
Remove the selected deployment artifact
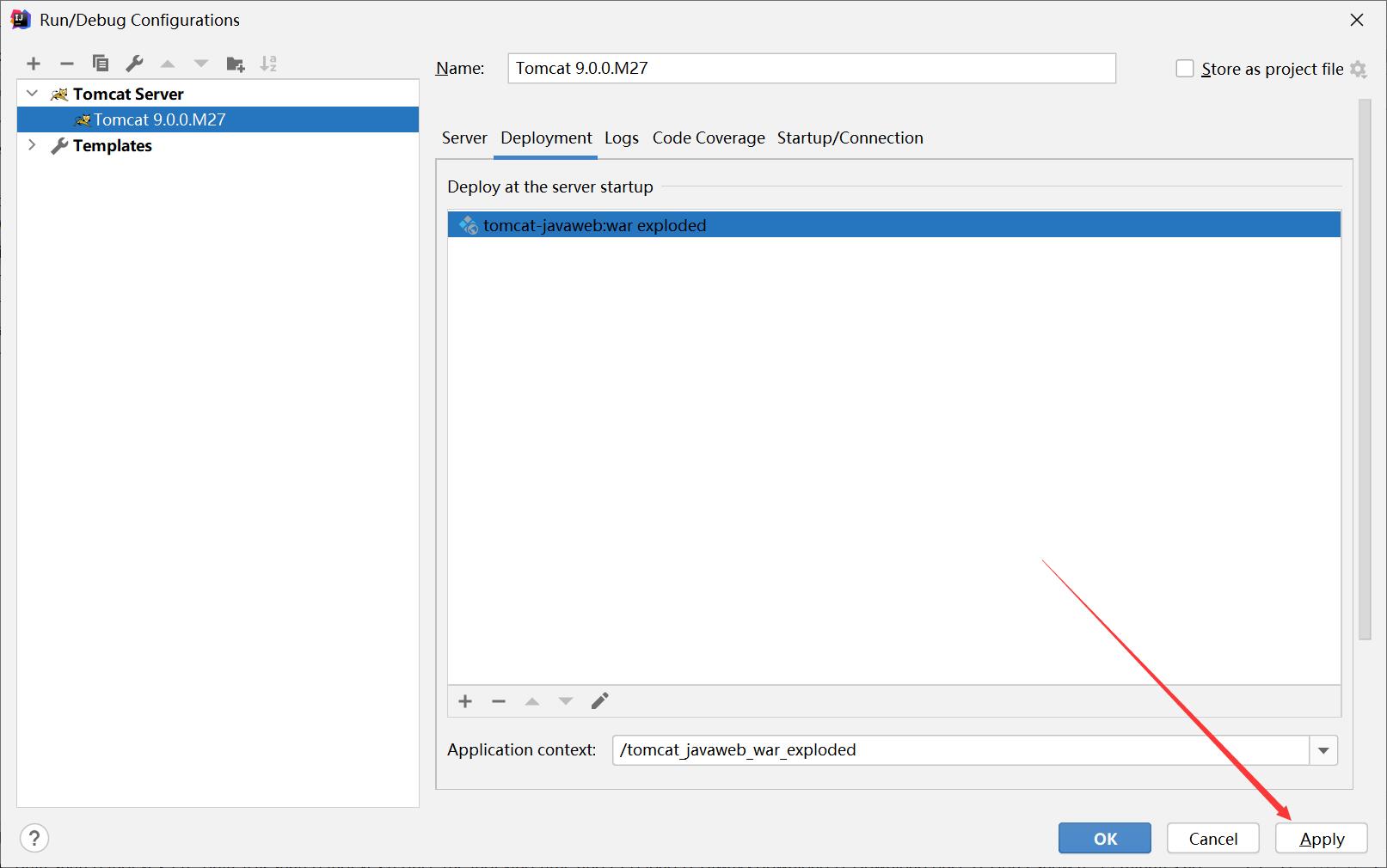499,701
